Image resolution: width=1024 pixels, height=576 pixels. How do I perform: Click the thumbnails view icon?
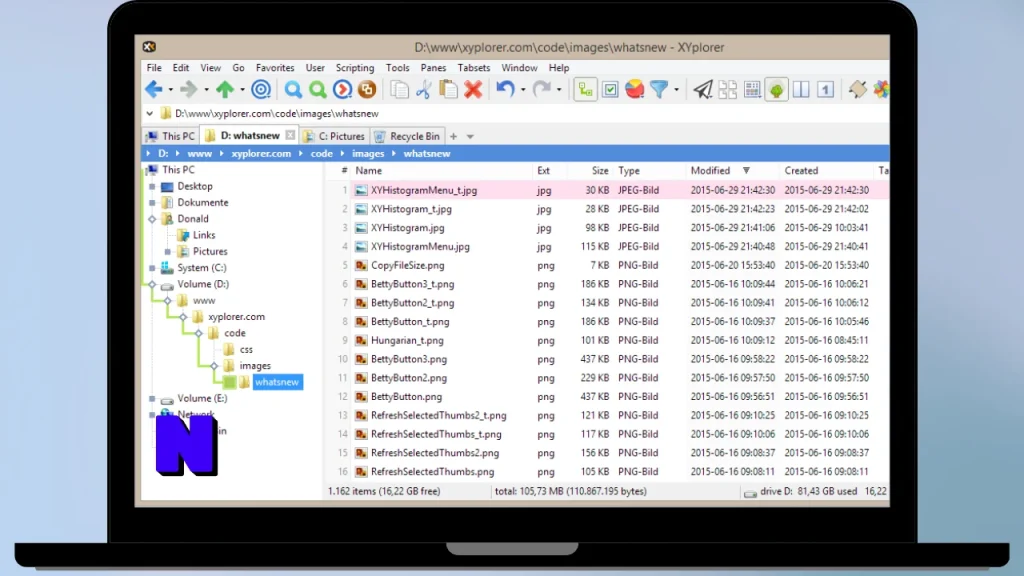pos(728,89)
